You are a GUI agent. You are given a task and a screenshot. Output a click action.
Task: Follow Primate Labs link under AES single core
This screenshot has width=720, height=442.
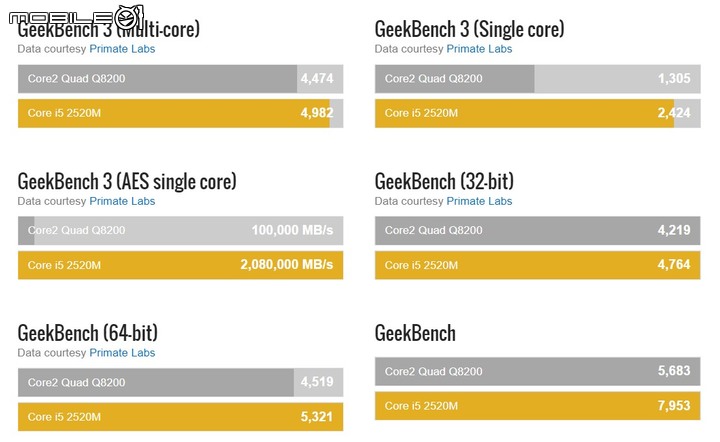(x=122, y=201)
